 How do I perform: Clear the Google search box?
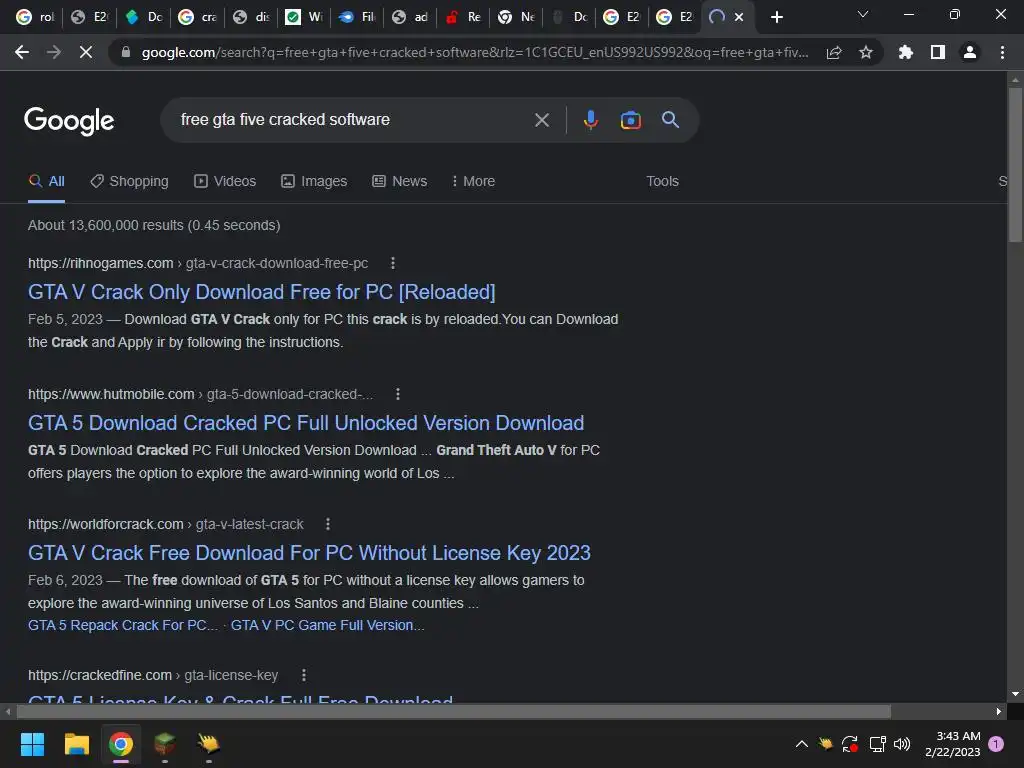click(x=542, y=120)
